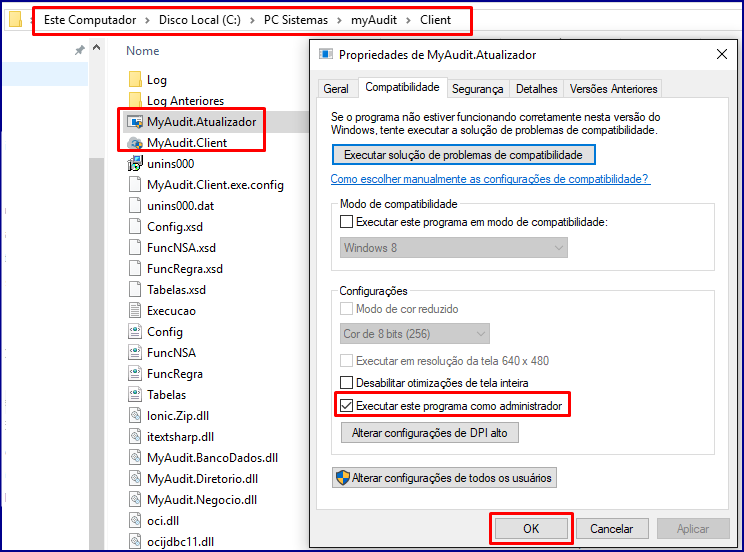Select the MyAudit.Client file name
744x552 pixels.
point(187,142)
